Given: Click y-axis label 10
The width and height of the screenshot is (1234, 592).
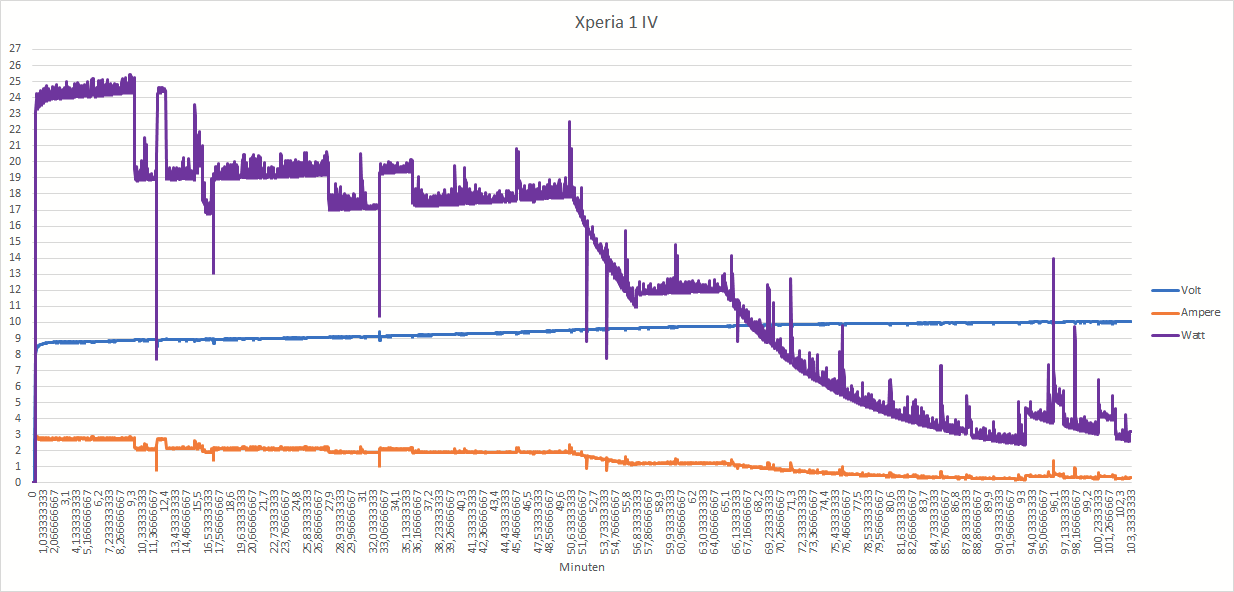Looking at the screenshot, I should coord(14,321).
